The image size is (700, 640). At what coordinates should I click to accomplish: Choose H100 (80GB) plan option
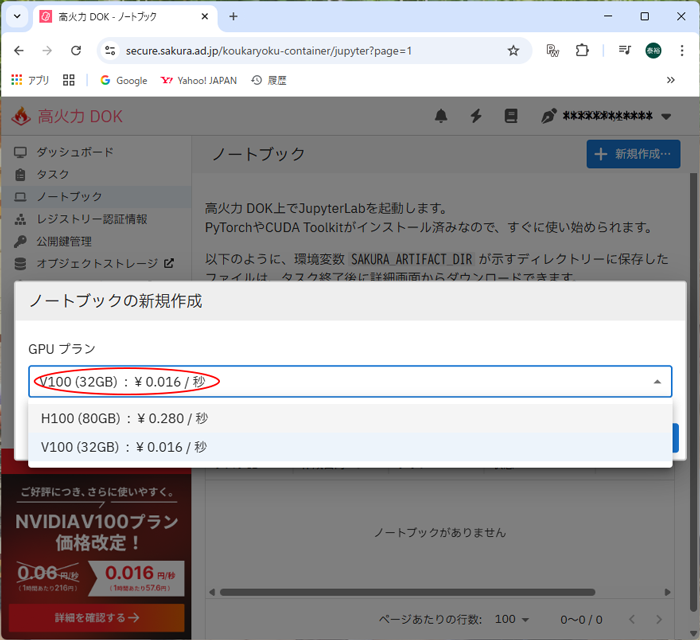(350, 419)
